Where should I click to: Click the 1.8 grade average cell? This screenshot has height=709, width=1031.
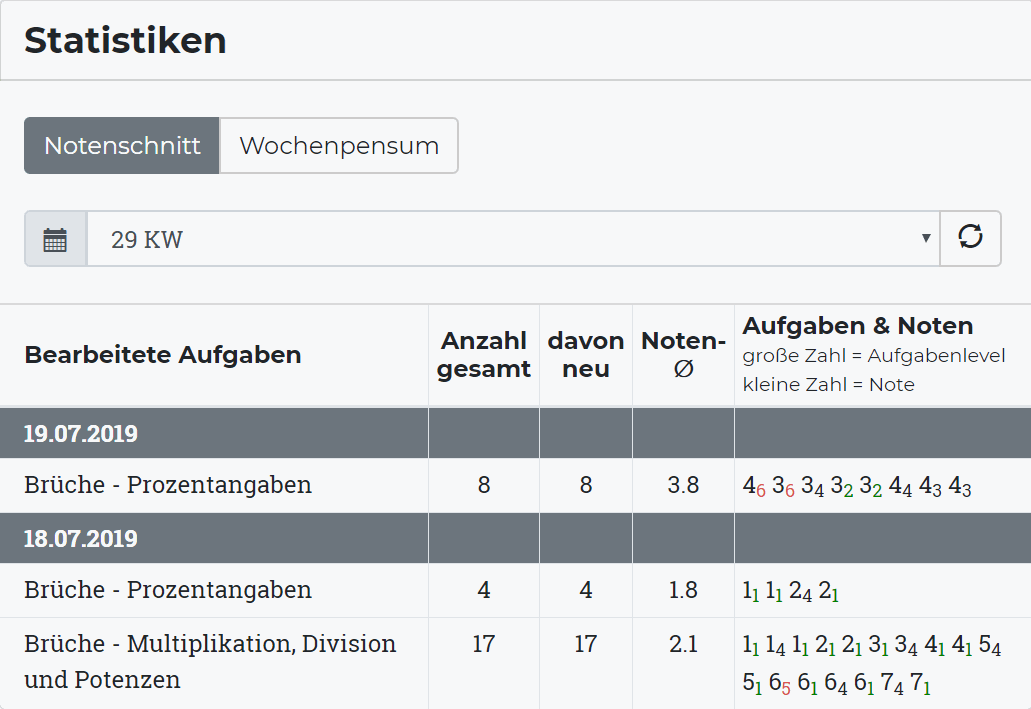pos(683,591)
